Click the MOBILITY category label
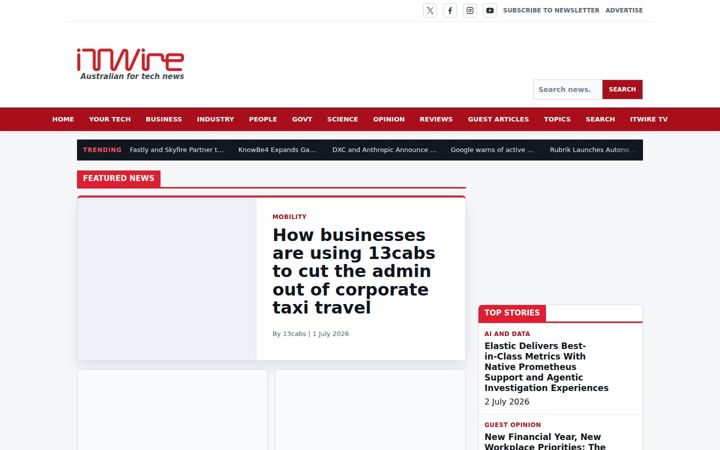Viewport: 720px width, 450px height. [289, 217]
